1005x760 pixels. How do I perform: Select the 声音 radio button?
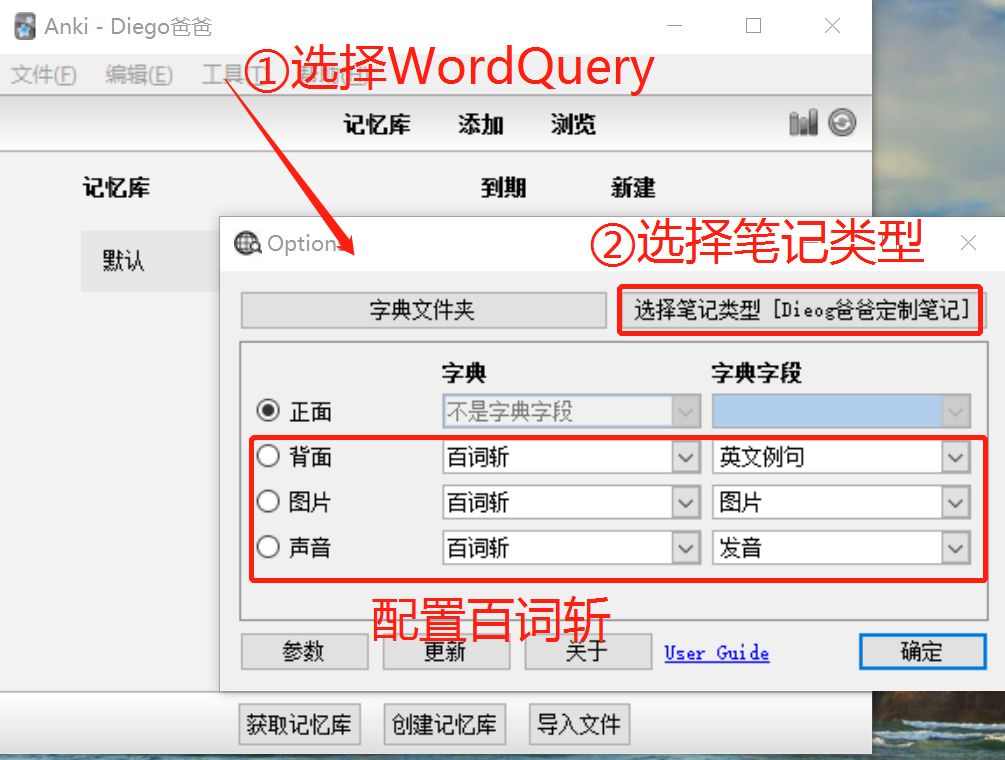[x=268, y=547]
